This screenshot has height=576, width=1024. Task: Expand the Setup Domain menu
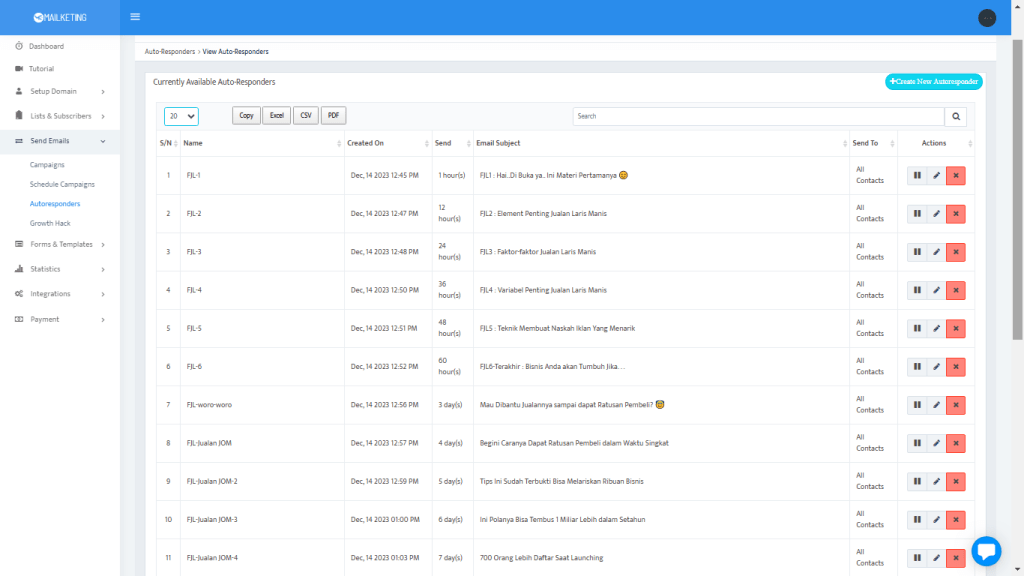pyautogui.click(x=59, y=91)
